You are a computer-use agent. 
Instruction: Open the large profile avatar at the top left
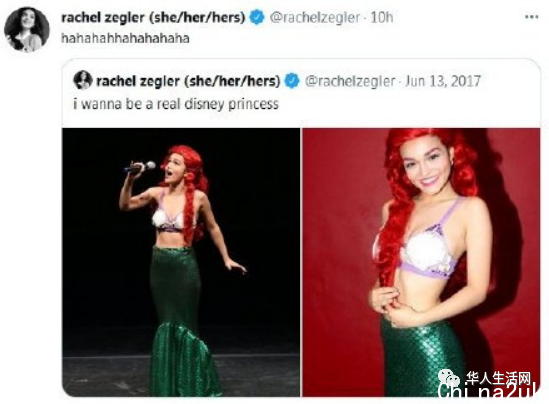click(27, 29)
